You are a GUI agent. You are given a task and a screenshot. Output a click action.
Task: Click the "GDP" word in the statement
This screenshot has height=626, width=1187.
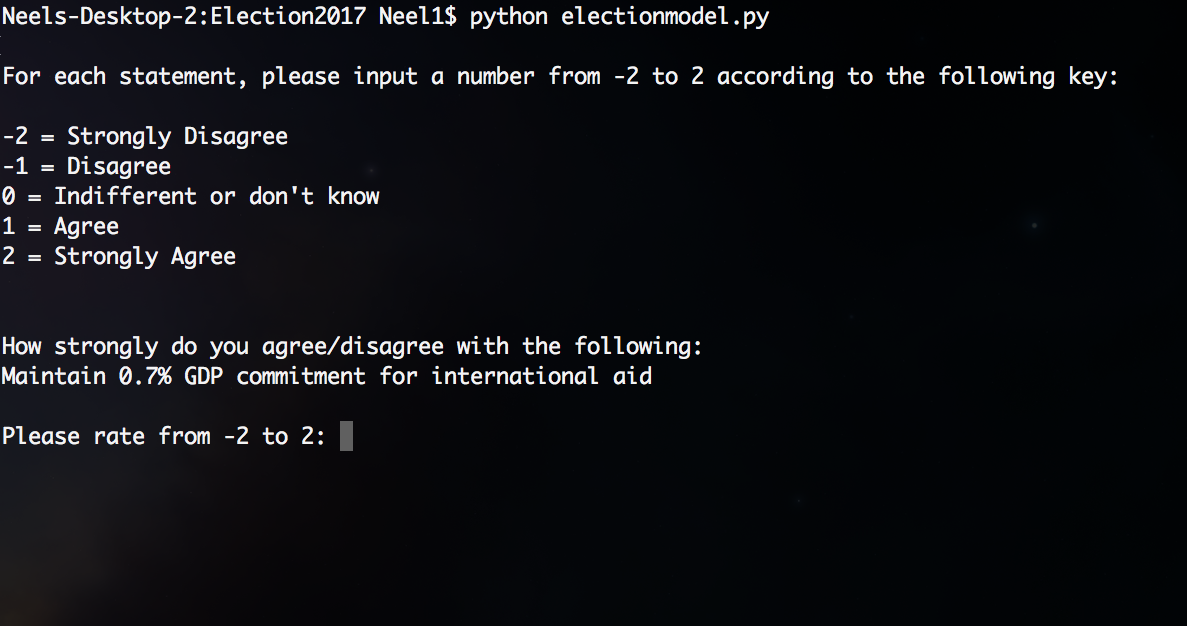tap(203, 377)
